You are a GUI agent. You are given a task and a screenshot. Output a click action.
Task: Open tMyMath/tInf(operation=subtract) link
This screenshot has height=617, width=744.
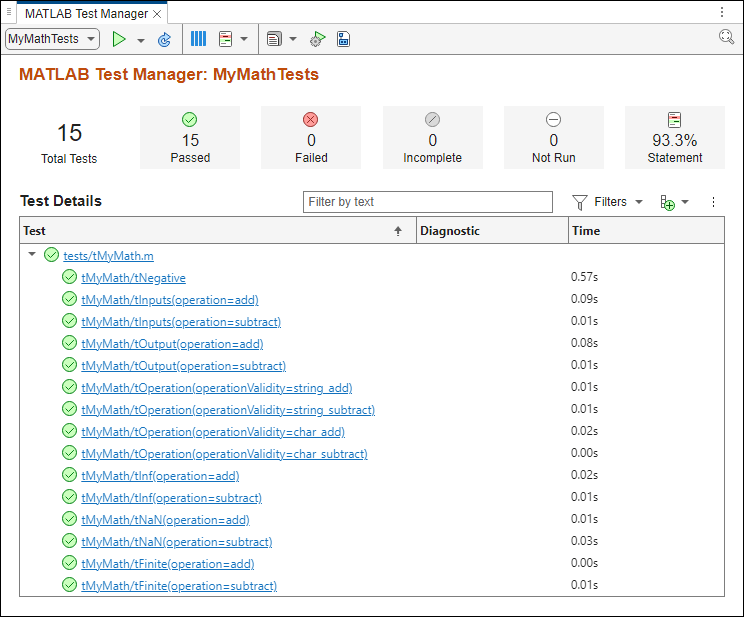coord(171,498)
